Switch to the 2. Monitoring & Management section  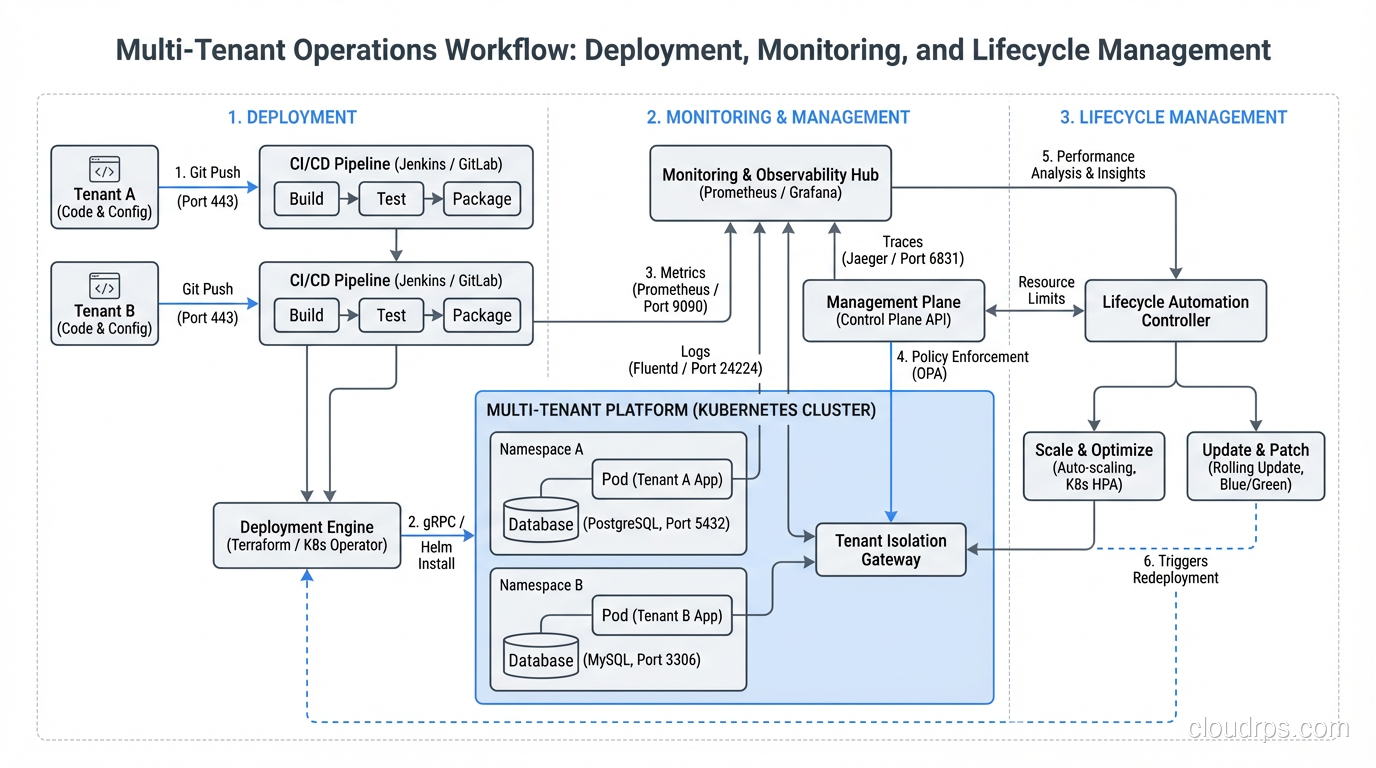778,117
